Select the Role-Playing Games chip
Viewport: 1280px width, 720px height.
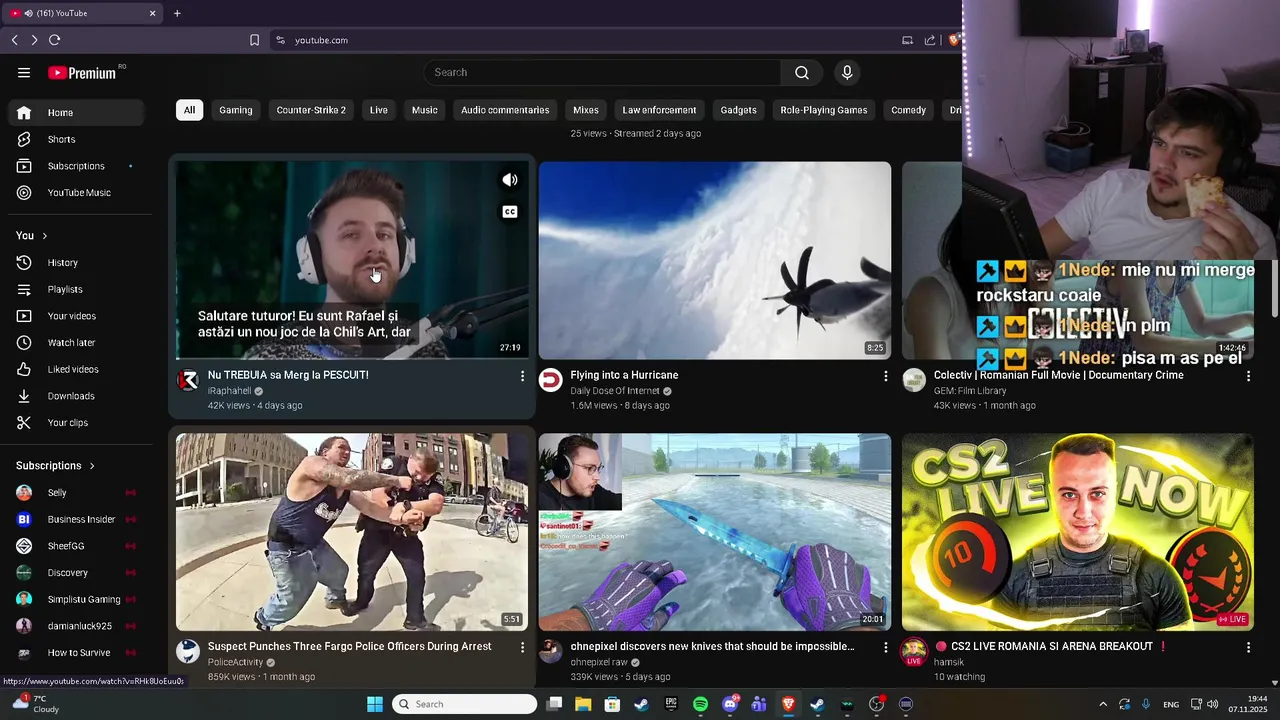point(824,110)
